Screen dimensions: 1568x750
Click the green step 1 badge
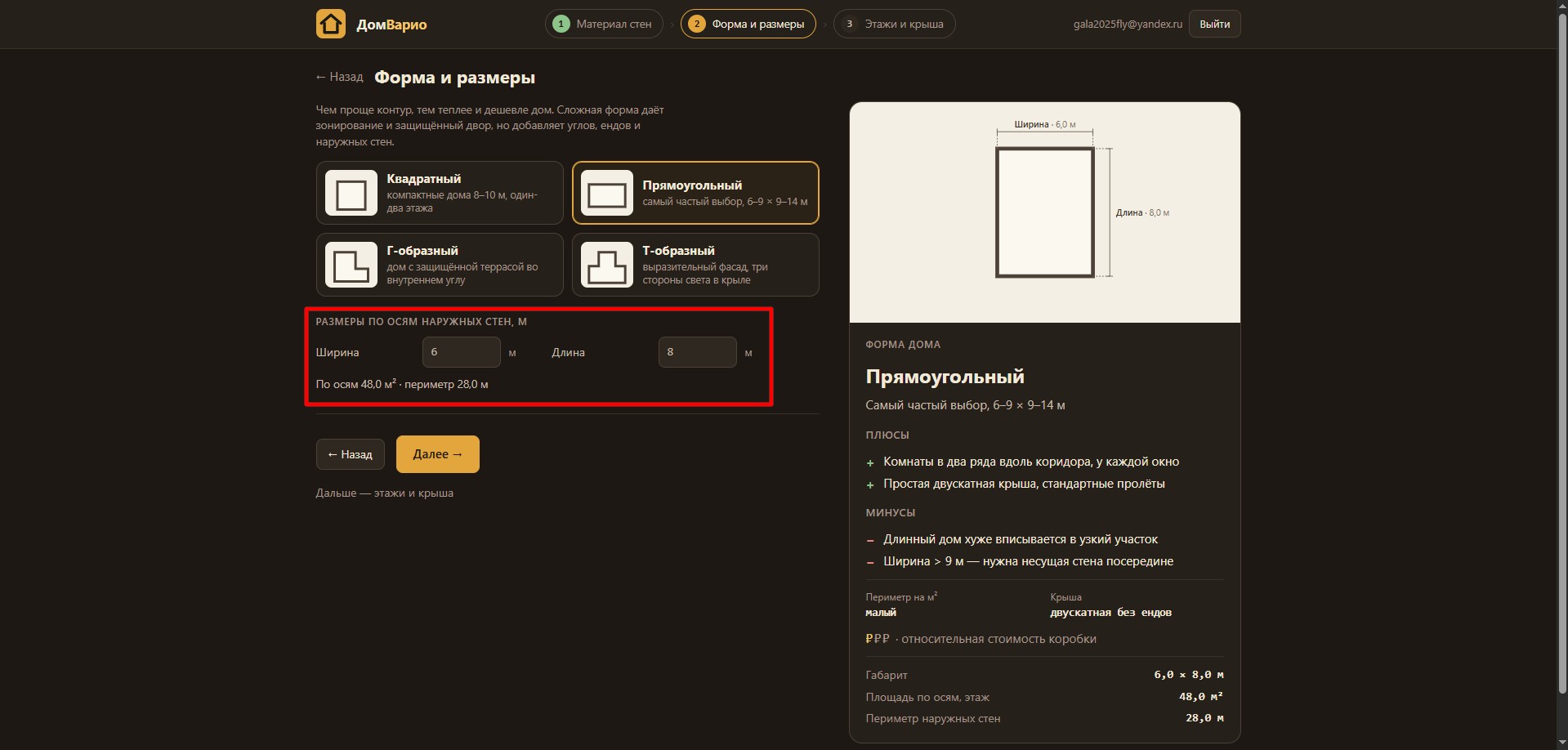561,24
